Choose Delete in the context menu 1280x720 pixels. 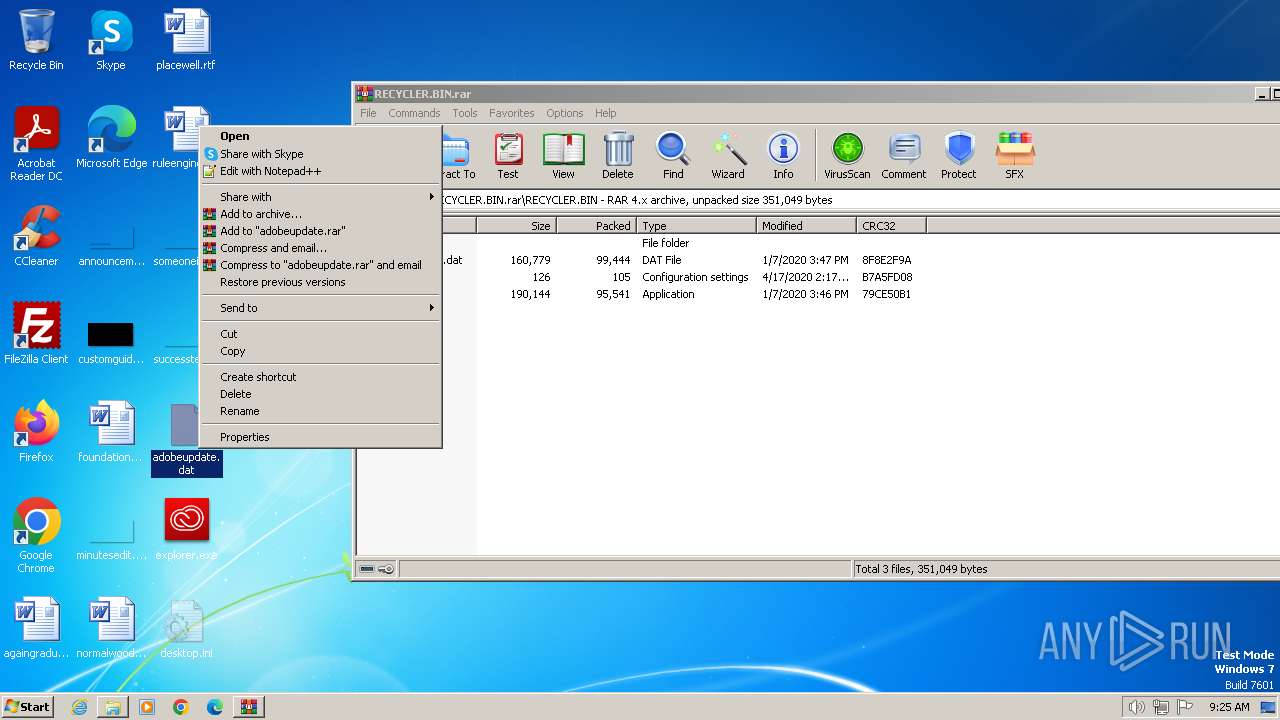[320, 394]
